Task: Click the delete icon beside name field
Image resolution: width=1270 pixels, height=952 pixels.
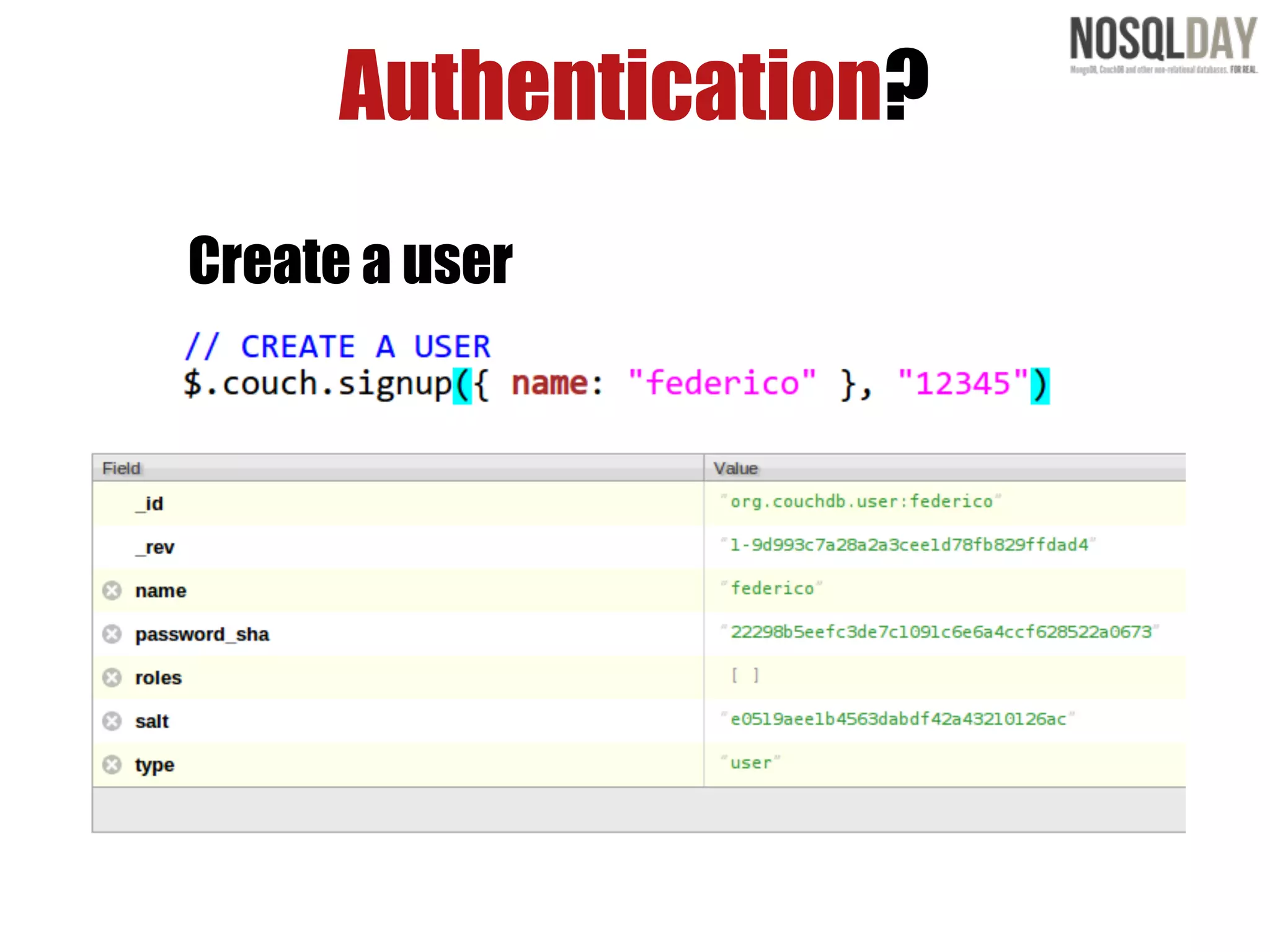Action: pos(112,591)
